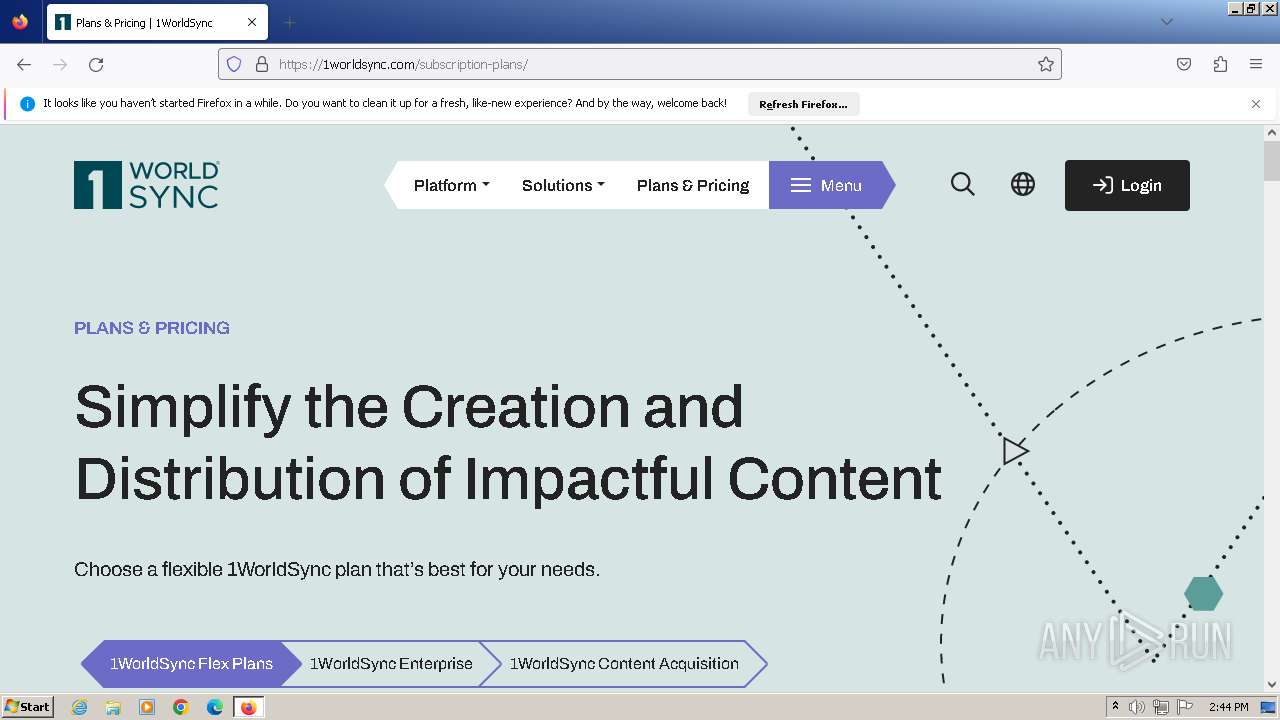The image size is (1280, 720).
Task: Open File Explorer from taskbar
Action: tap(113, 707)
